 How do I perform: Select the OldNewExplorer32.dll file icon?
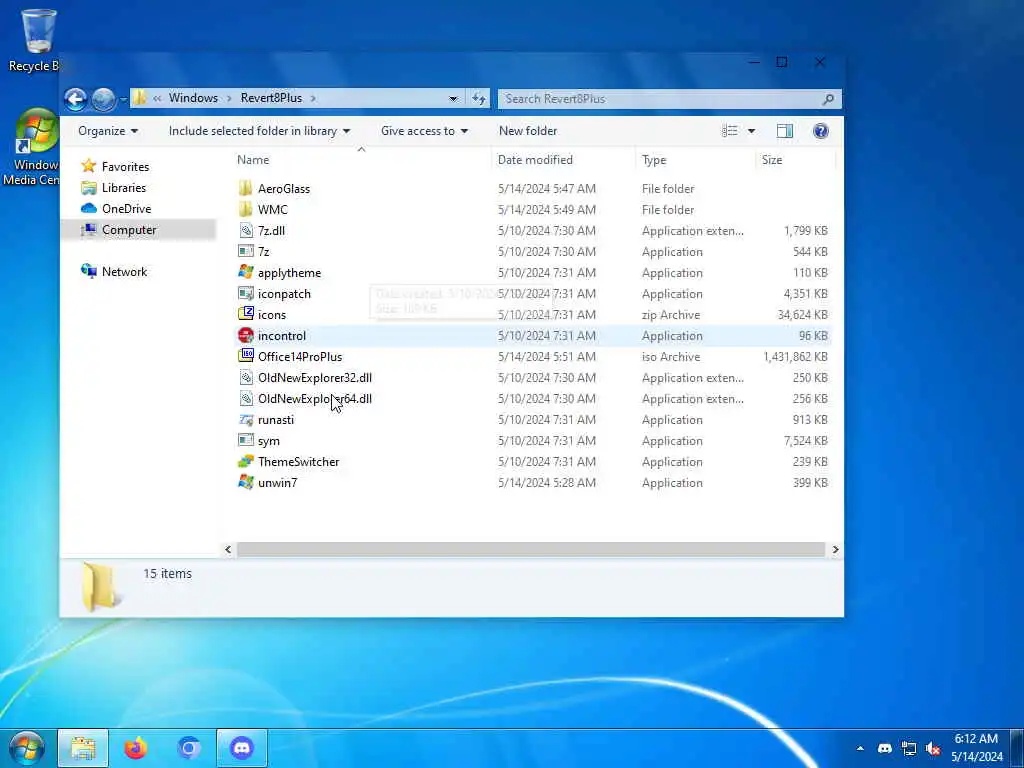click(x=246, y=377)
